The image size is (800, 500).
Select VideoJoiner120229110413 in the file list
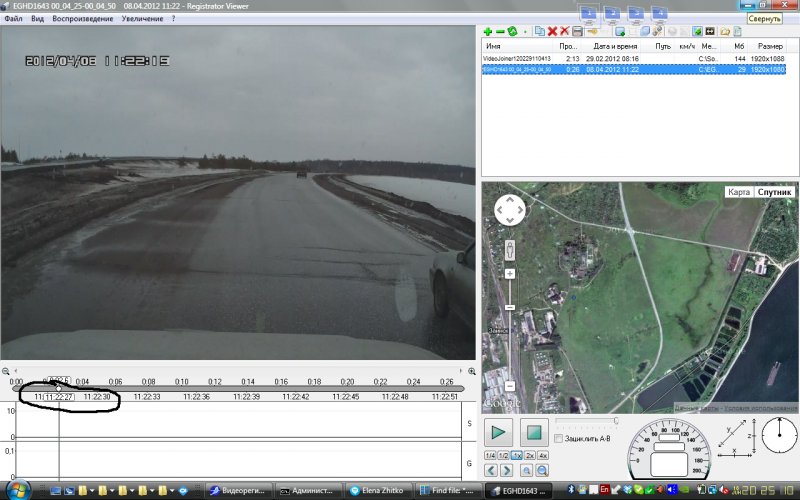[517, 59]
